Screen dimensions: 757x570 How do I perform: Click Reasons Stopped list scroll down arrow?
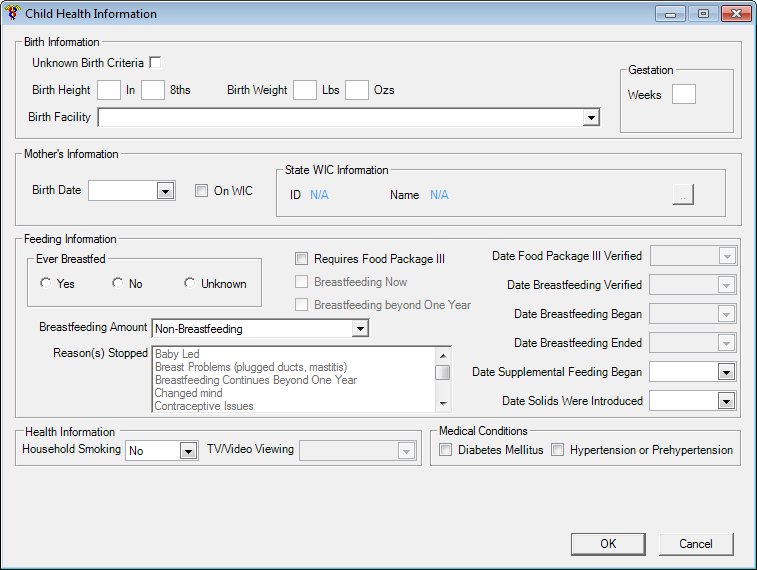(x=443, y=403)
